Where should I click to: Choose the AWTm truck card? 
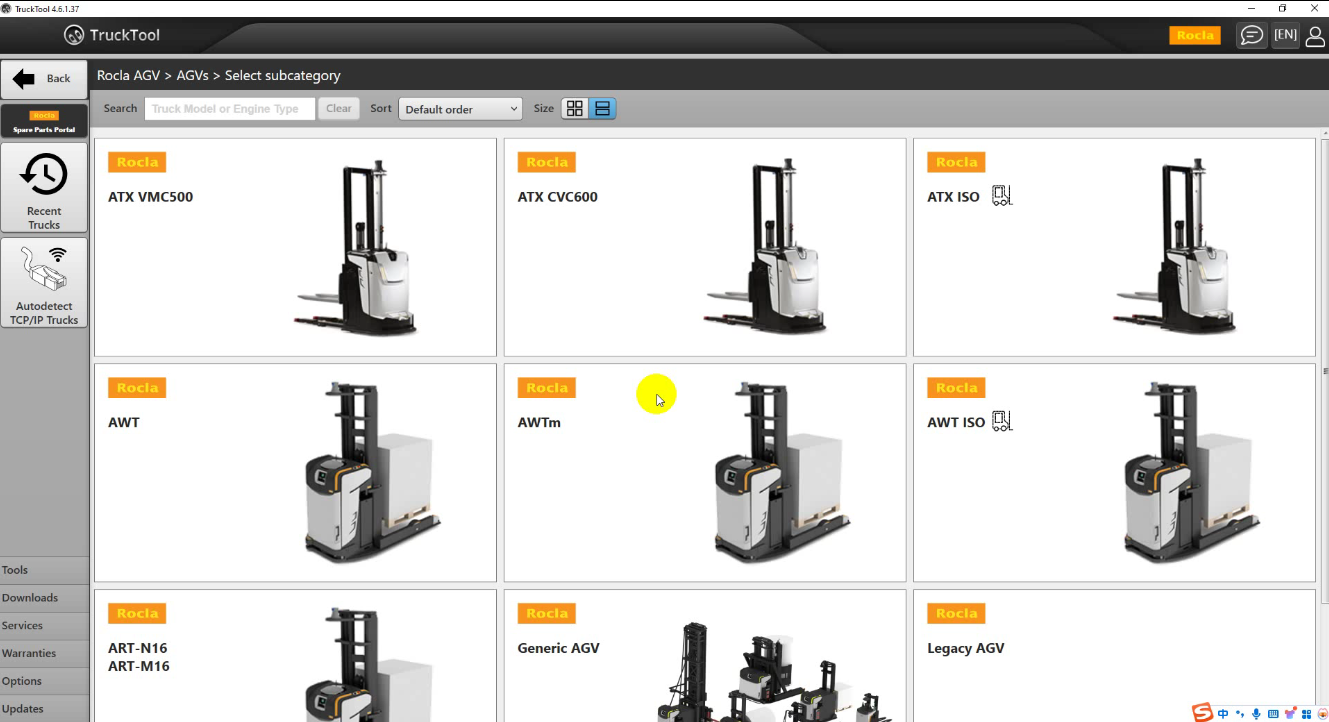click(705, 473)
